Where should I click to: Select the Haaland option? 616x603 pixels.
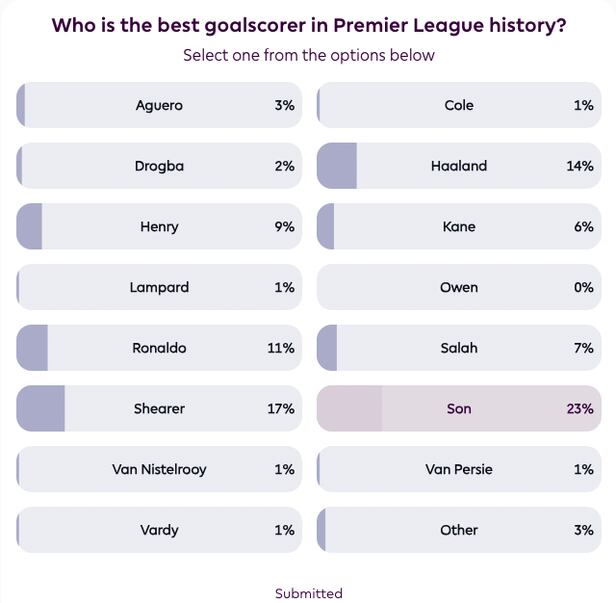tap(459, 166)
